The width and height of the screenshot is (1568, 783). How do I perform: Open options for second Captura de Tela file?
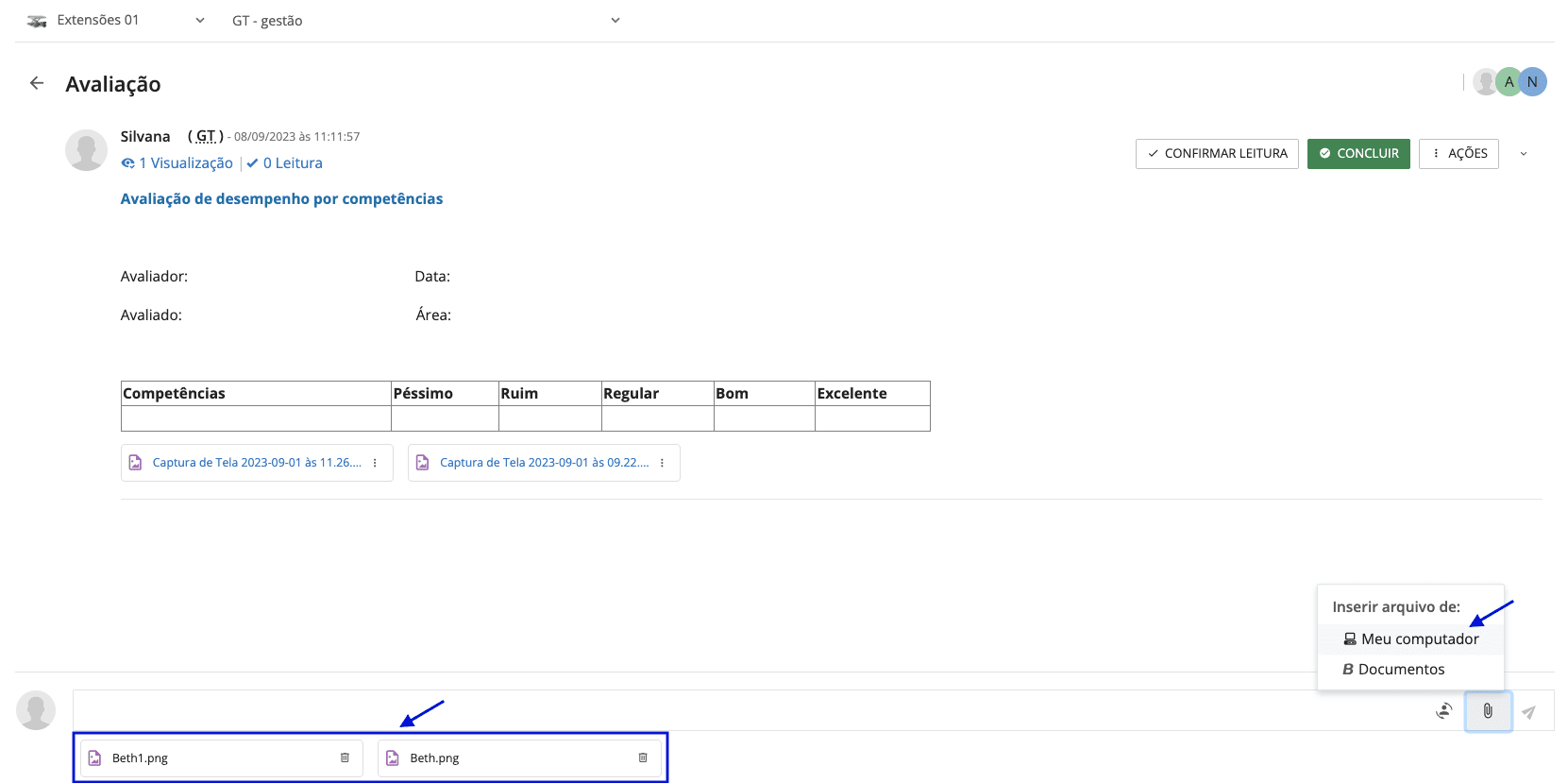click(x=662, y=463)
